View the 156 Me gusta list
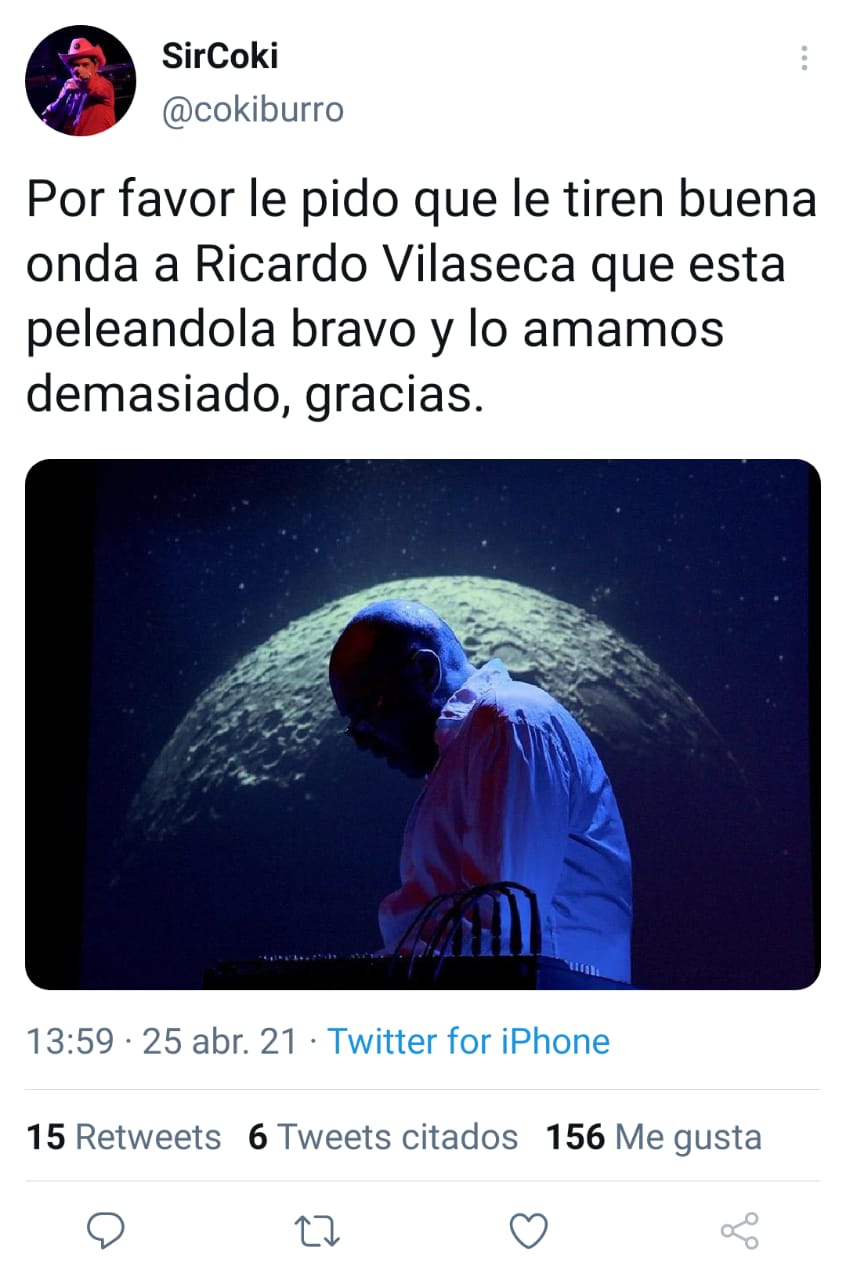The image size is (846, 1280). (653, 1137)
